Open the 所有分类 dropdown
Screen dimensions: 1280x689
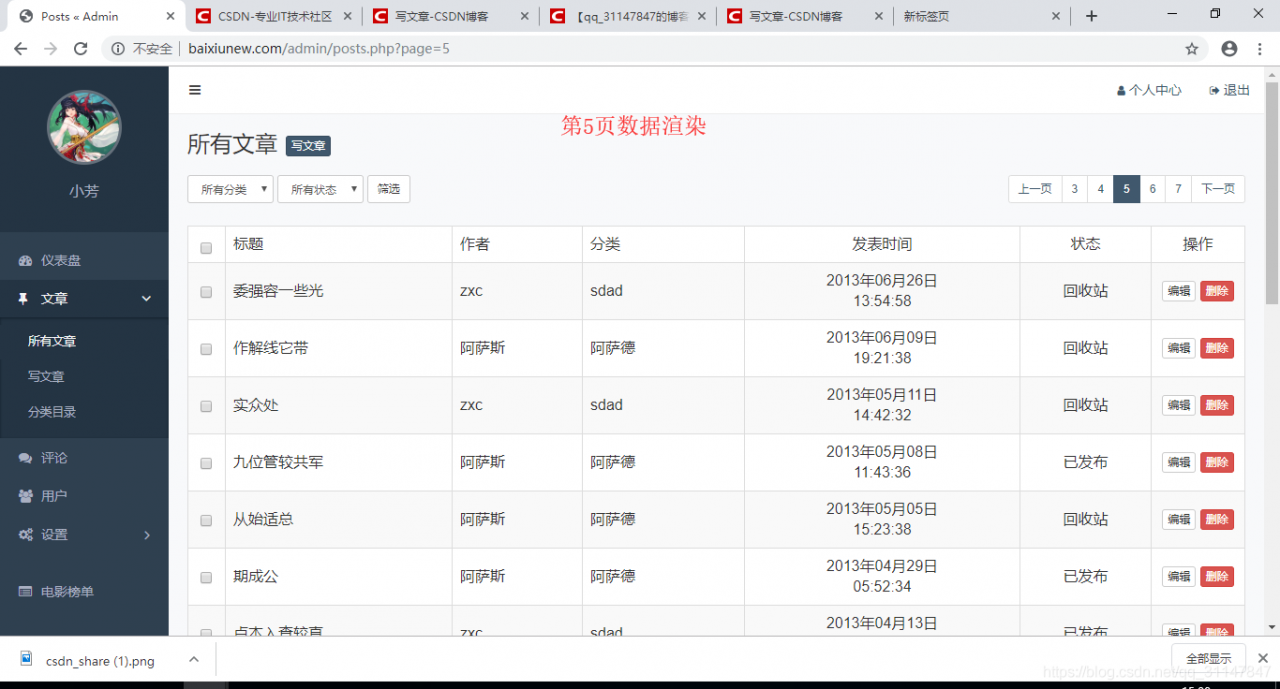(230, 188)
